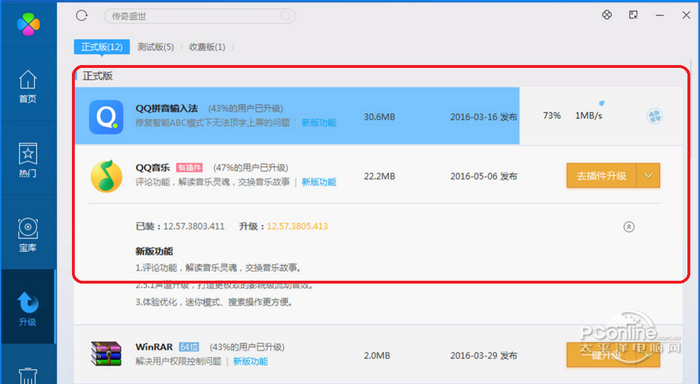This screenshot has height=384, width=700.
Task: Open the 宝库 software library section
Action: coord(28,235)
